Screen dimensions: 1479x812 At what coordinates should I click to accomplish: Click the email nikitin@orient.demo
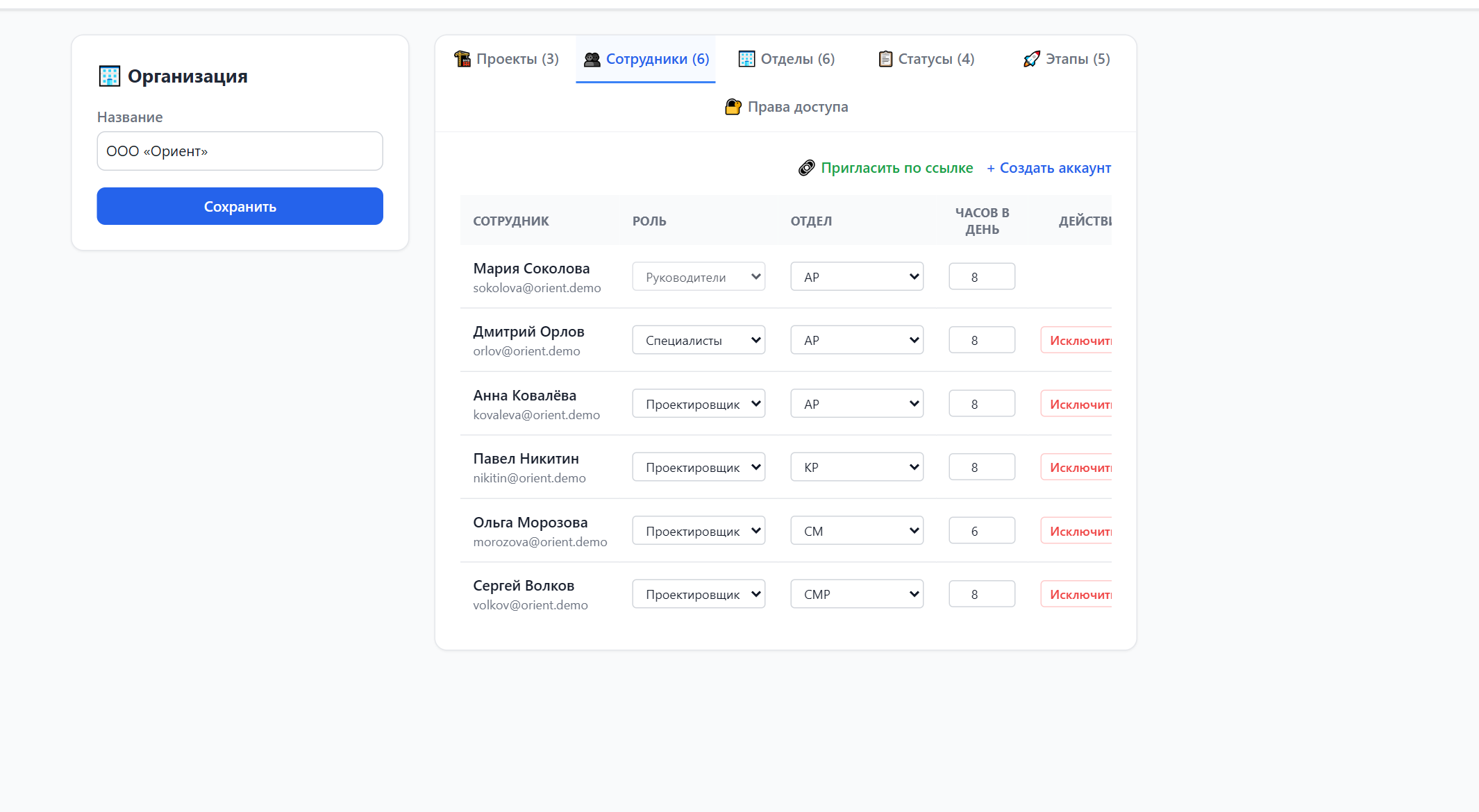(529, 478)
